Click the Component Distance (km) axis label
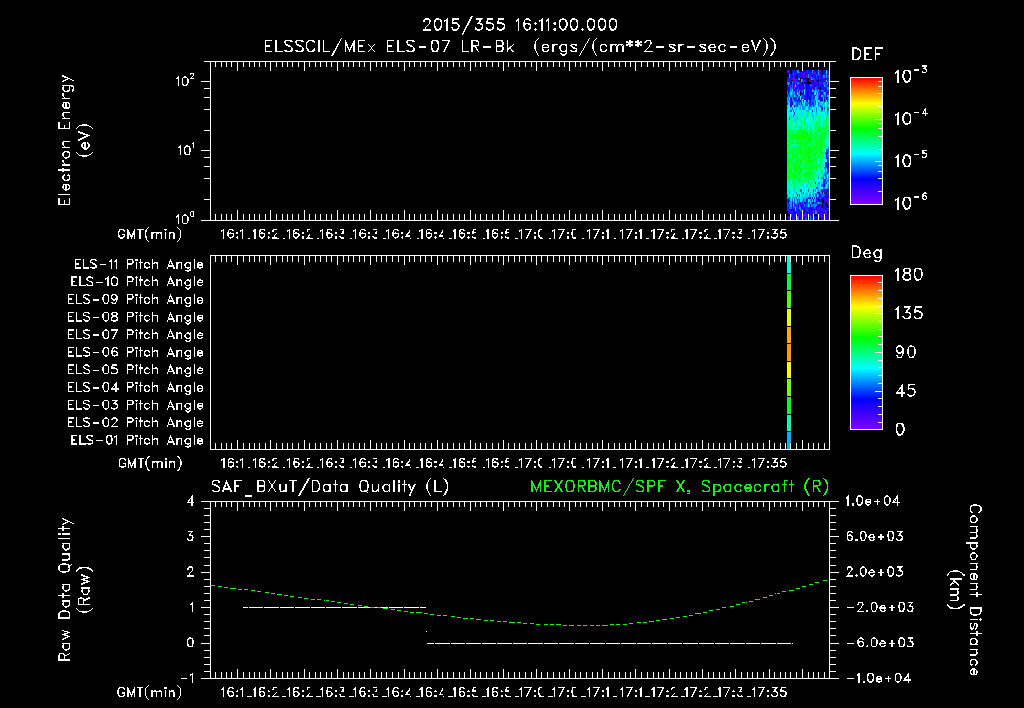This screenshot has width=1024, height=708. [x=965, y=590]
